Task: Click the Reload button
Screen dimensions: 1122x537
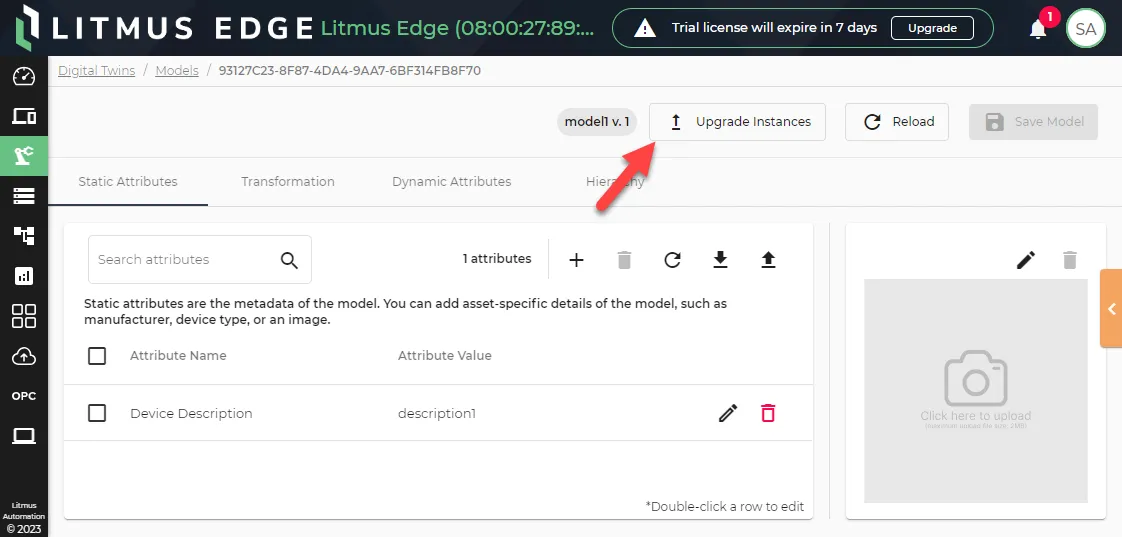Action: [x=897, y=122]
